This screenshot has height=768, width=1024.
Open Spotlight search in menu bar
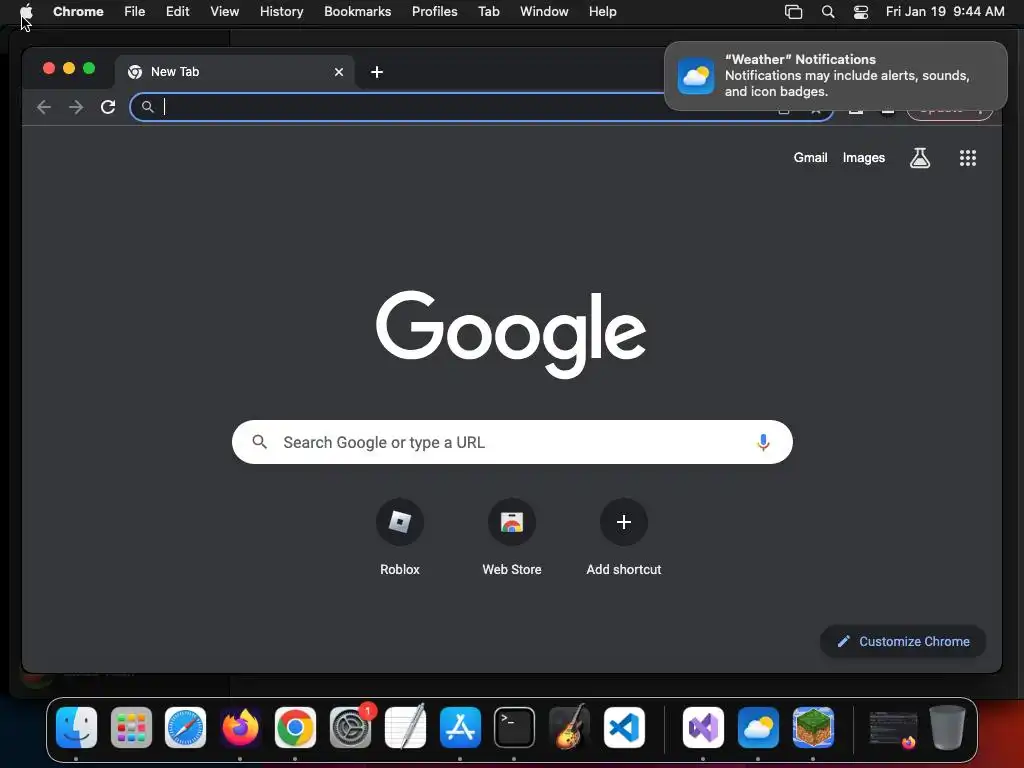click(828, 12)
